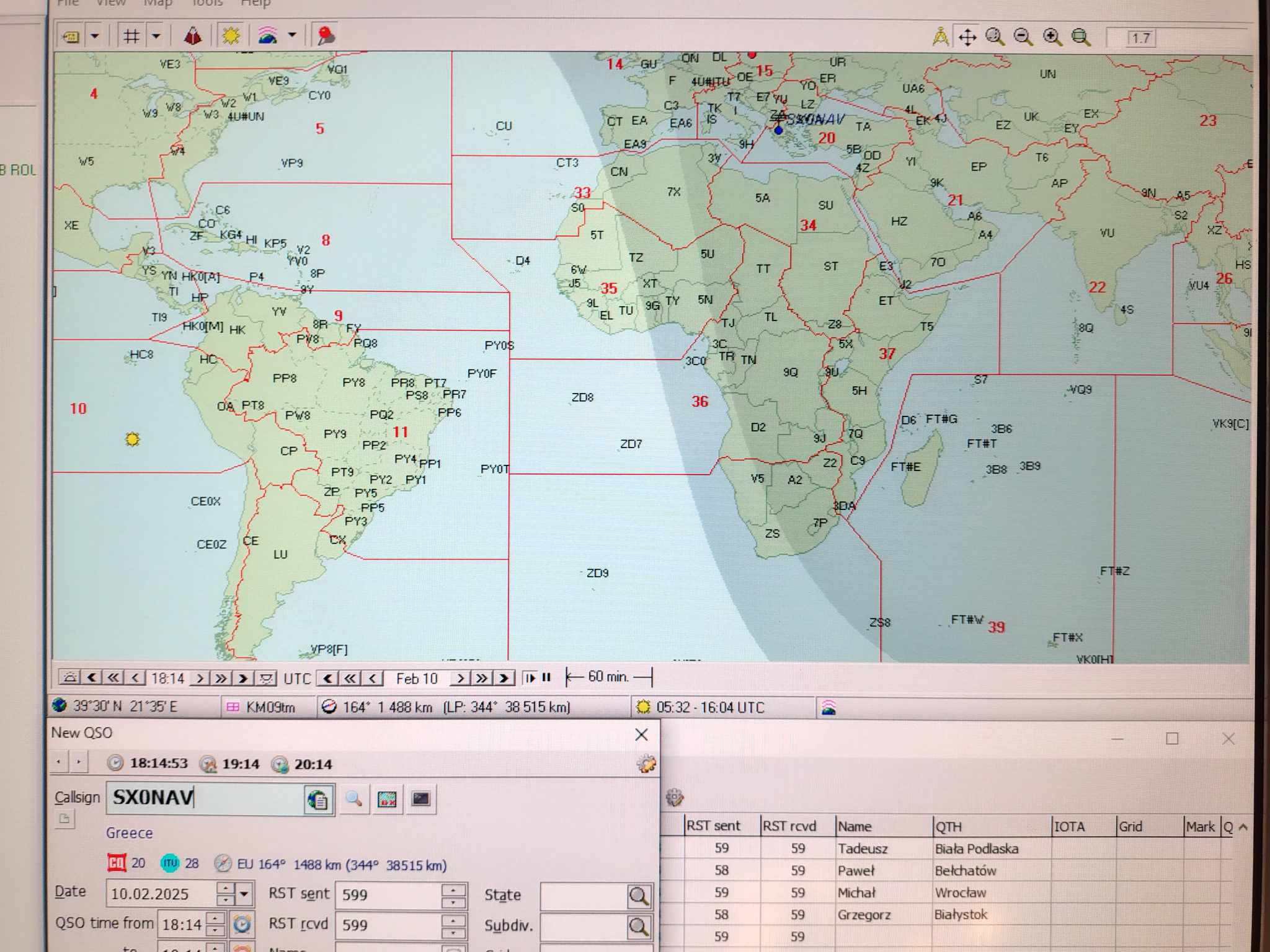Open the grid type dropdown arrow
This screenshot has height=952, width=1270.
(x=156, y=36)
